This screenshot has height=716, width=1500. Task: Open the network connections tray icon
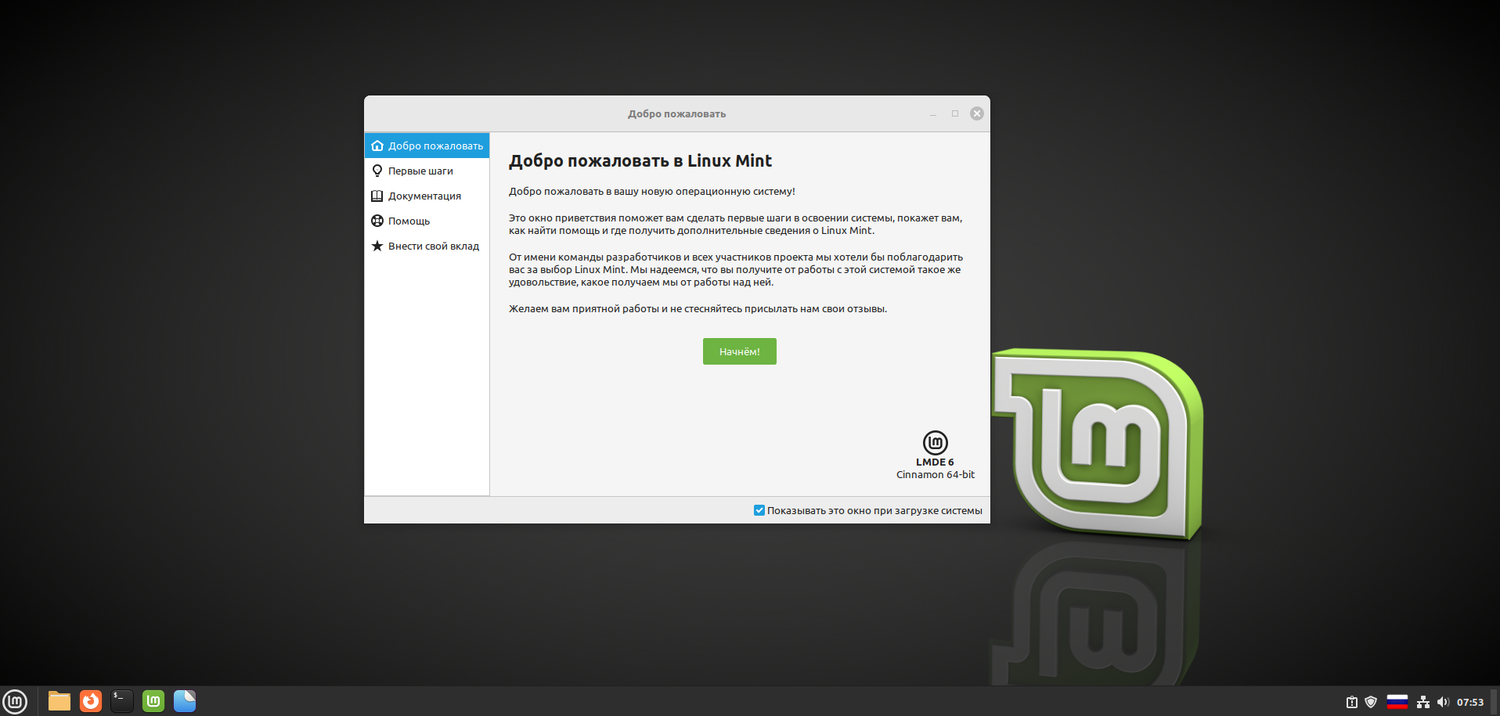click(x=1424, y=702)
